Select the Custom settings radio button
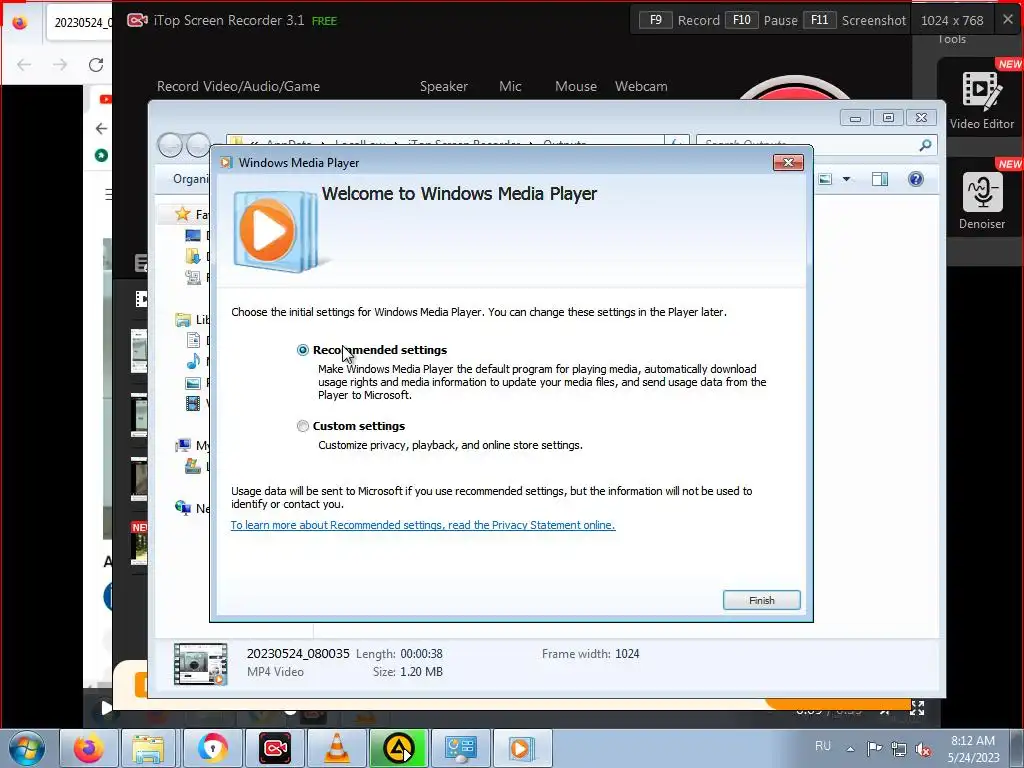 coord(302,426)
